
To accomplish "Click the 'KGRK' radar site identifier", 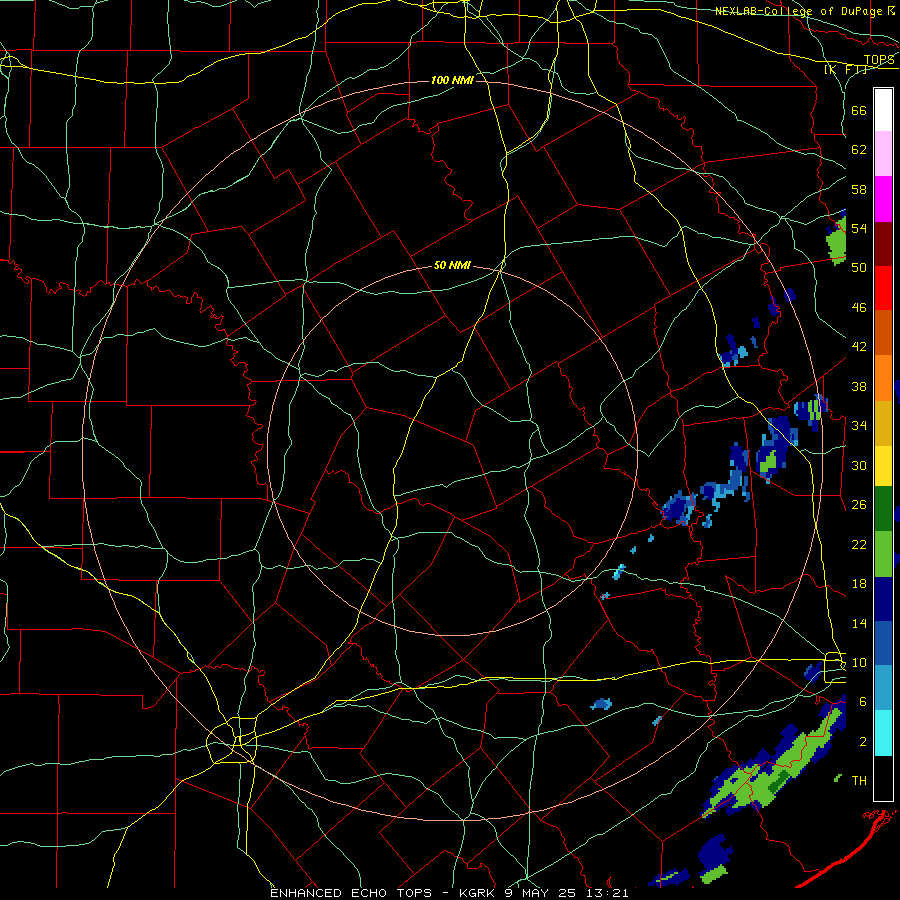I will pyautogui.click(x=479, y=893).
